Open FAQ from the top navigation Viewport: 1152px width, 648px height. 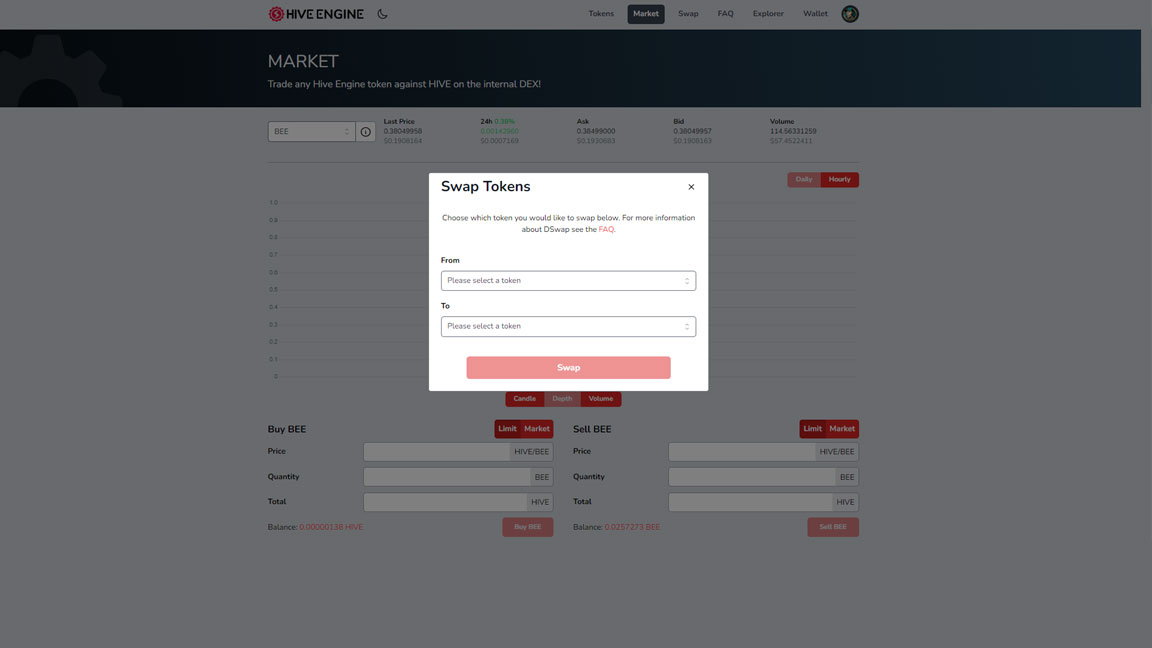(726, 14)
